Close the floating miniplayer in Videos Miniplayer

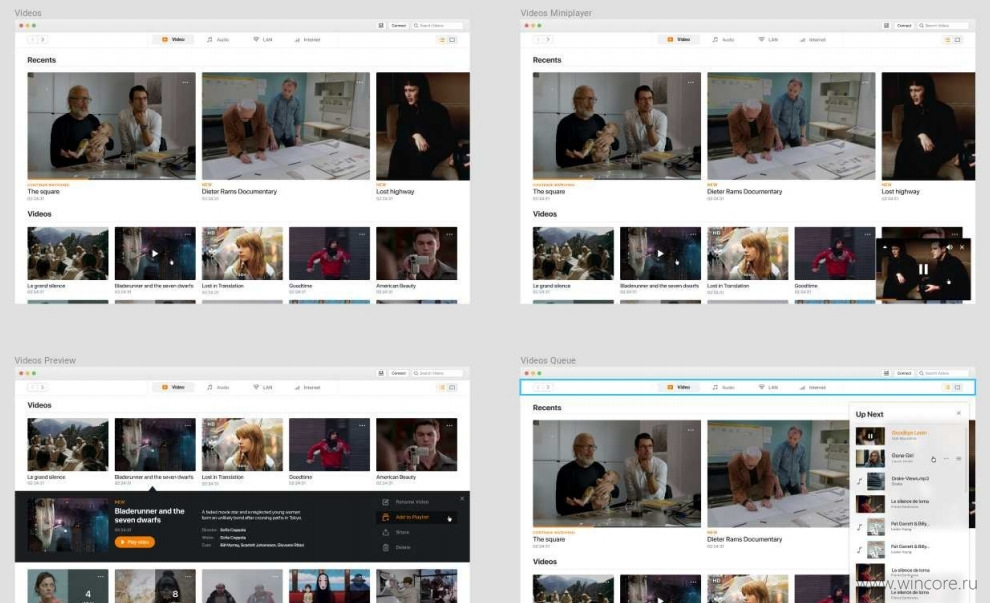click(962, 248)
